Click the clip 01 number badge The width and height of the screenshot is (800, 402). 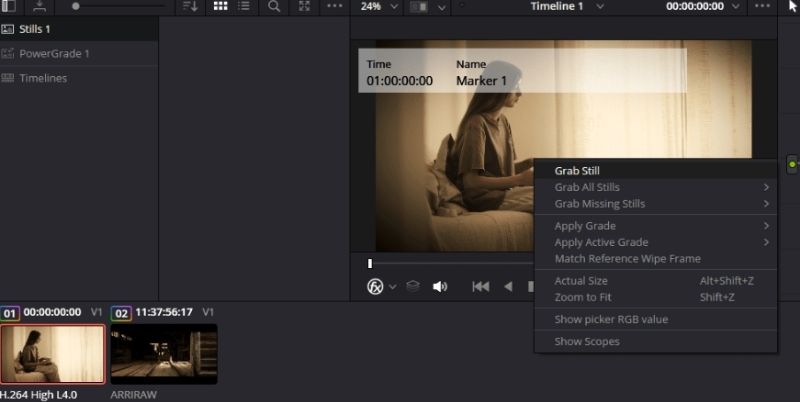click(x=10, y=313)
